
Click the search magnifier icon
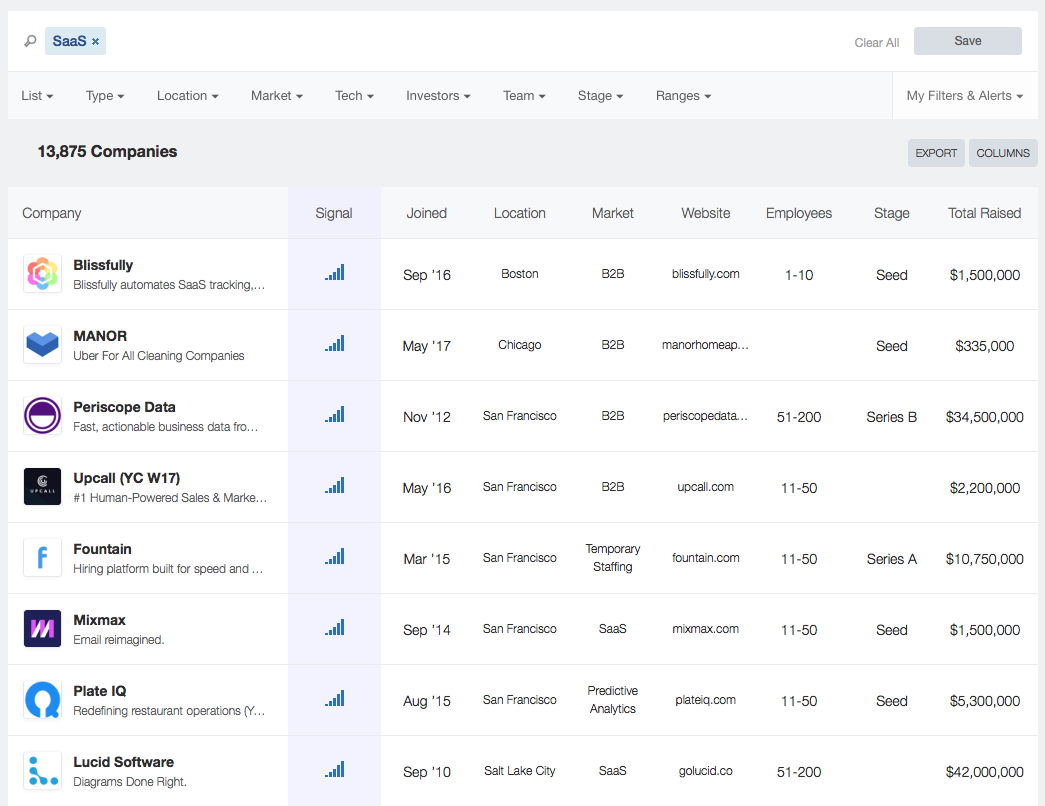(30, 42)
